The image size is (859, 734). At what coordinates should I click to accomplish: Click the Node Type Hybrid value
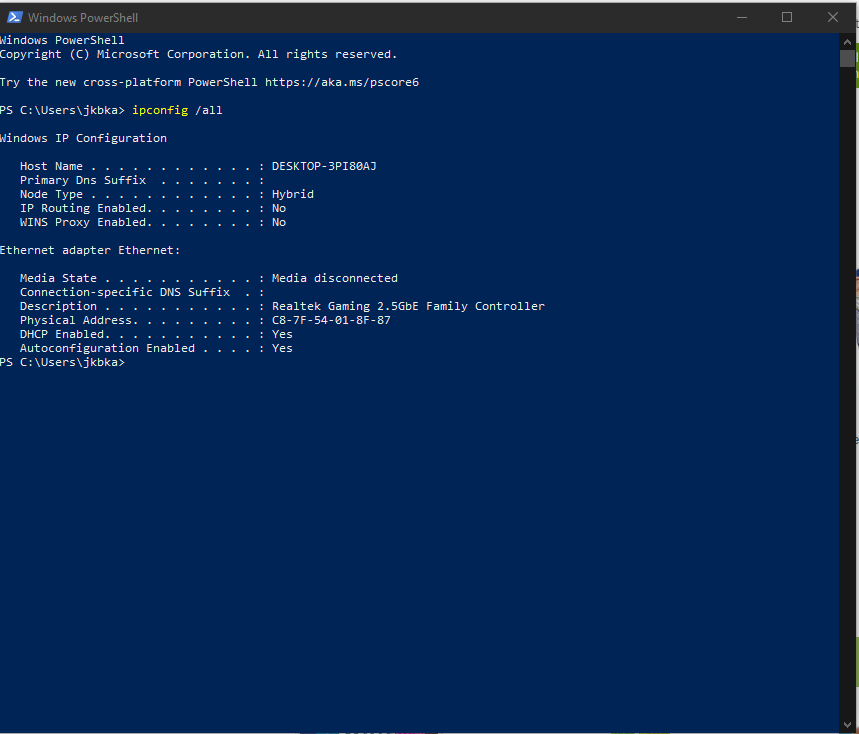(x=292, y=194)
